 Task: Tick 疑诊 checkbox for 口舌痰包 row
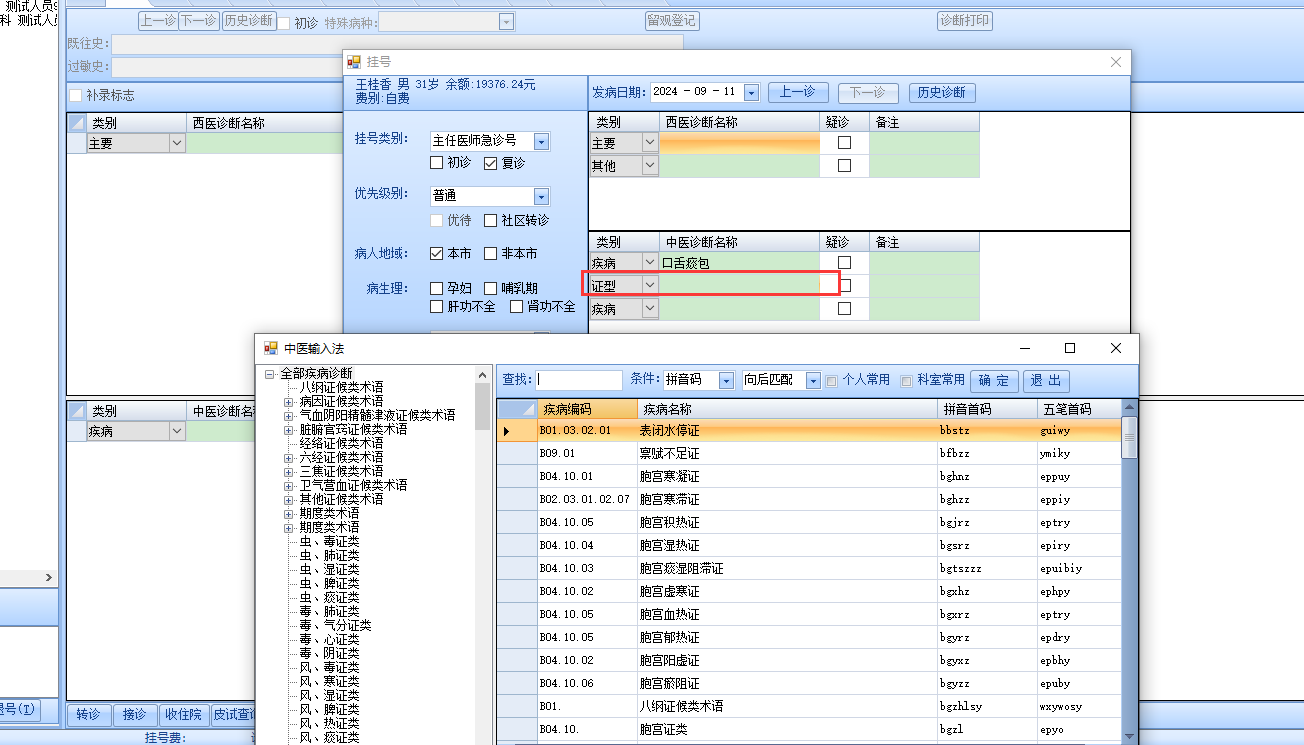844,263
